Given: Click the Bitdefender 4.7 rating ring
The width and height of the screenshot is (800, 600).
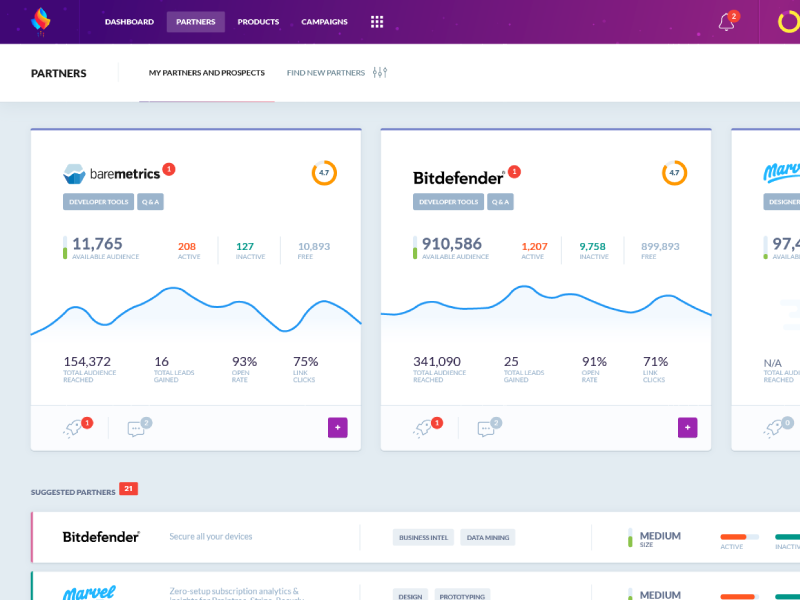Looking at the screenshot, I should [x=674, y=173].
